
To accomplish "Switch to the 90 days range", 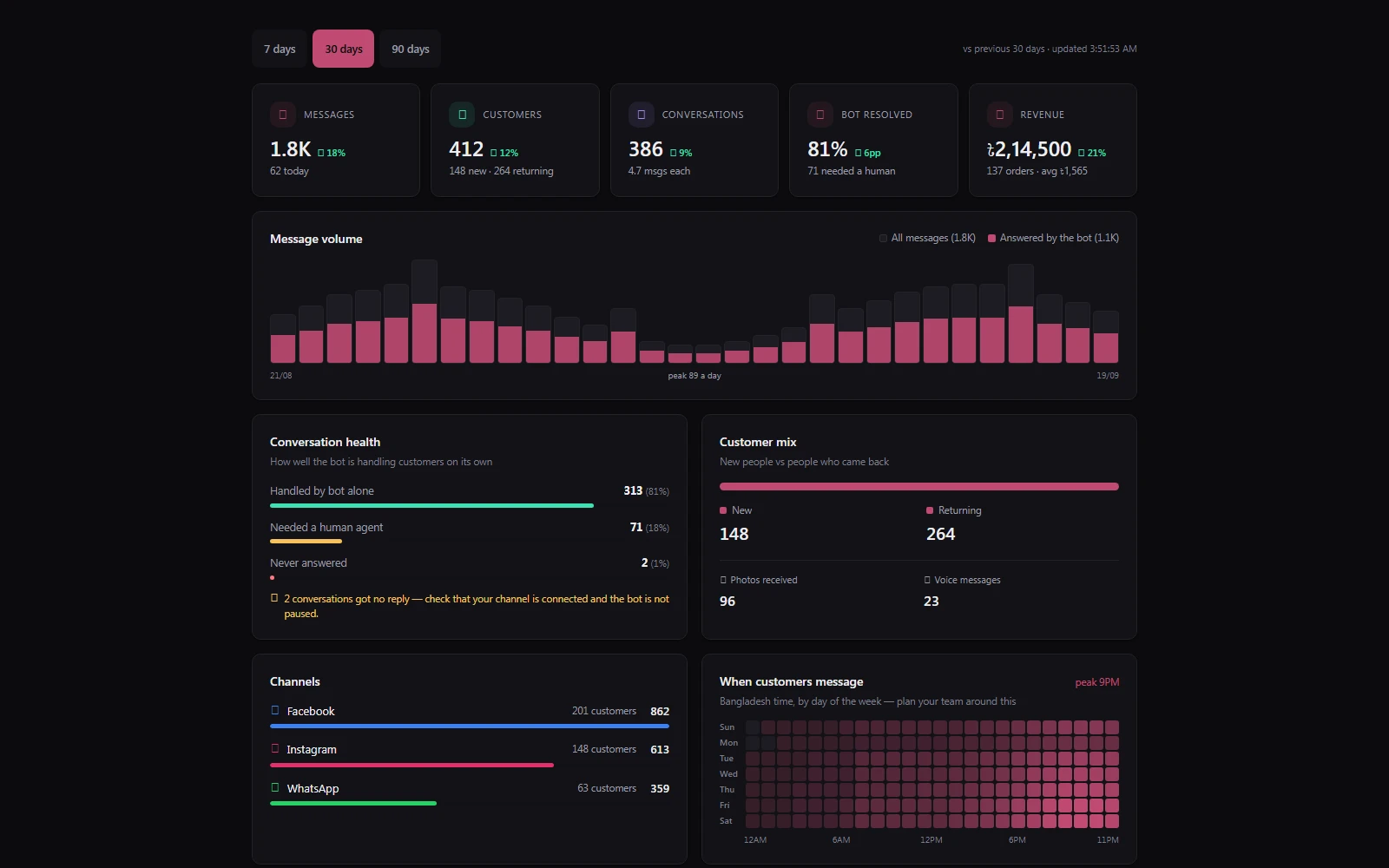I will pos(411,49).
